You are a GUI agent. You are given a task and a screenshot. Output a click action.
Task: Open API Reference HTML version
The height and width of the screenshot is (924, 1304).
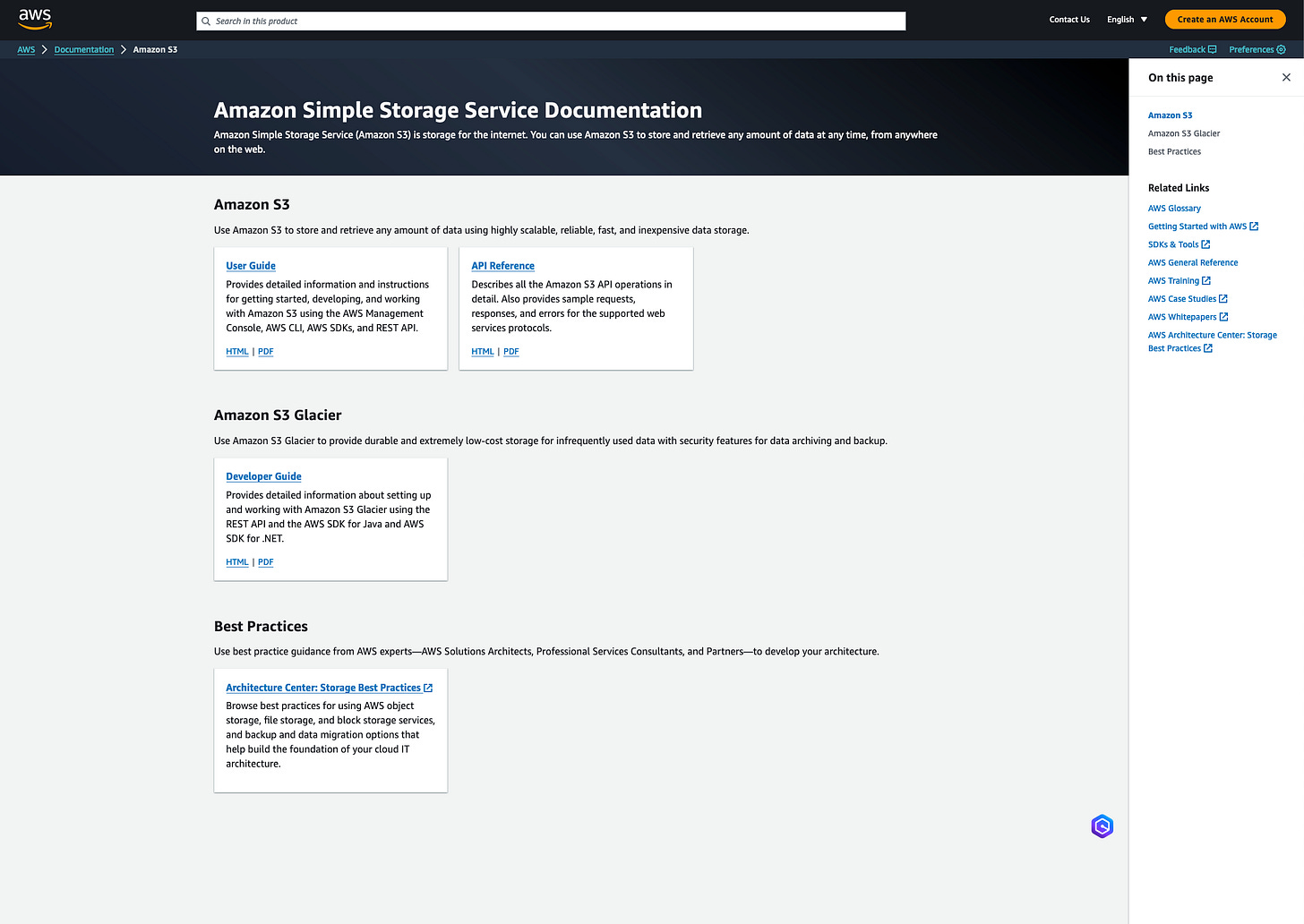[x=483, y=352]
